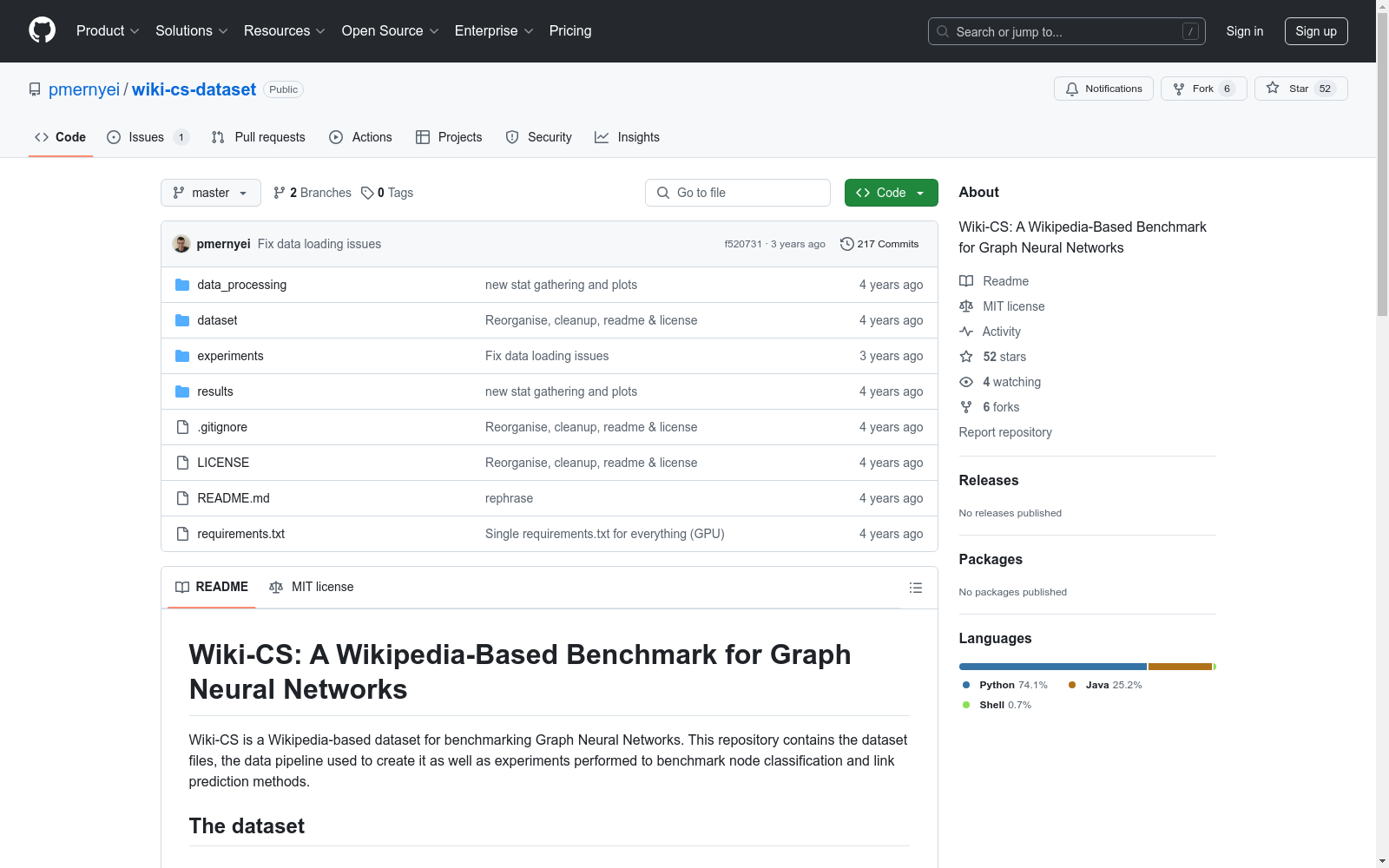The height and width of the screenshot is (868, 1389).
Task: Focus the Search or jump to field
Action: click(1067, 31)
